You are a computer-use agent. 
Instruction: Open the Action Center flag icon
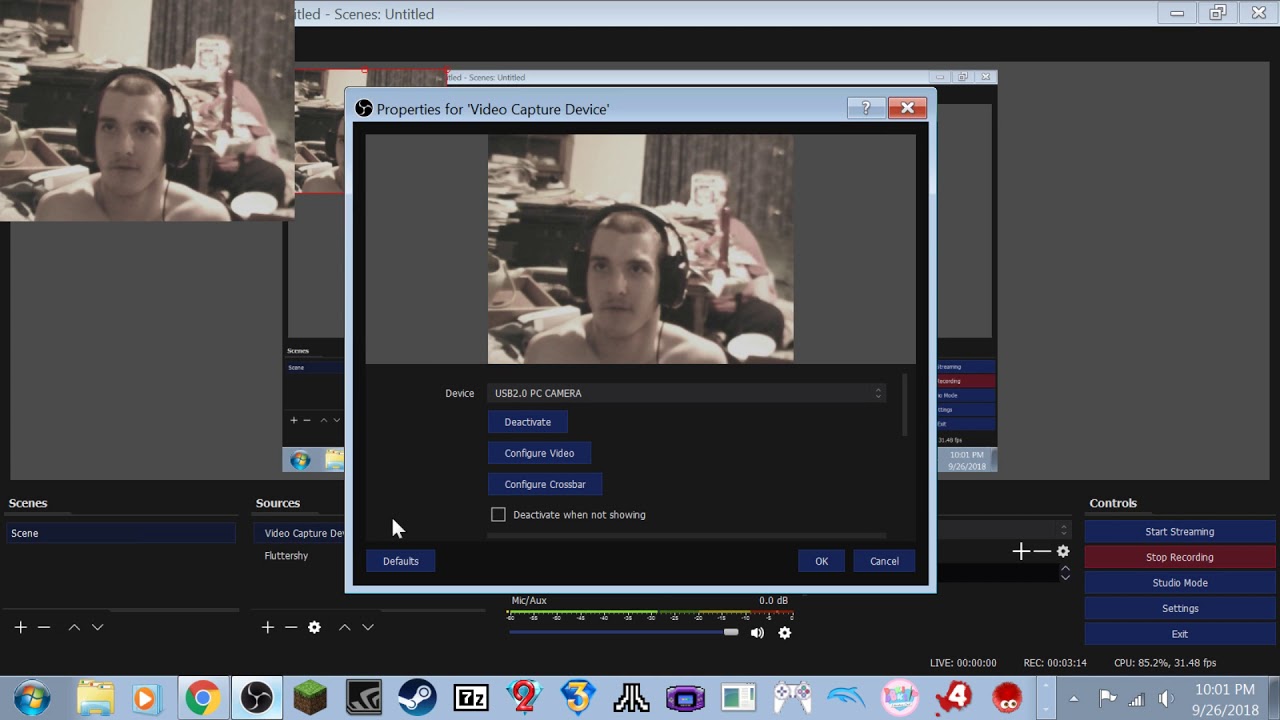1107,698
